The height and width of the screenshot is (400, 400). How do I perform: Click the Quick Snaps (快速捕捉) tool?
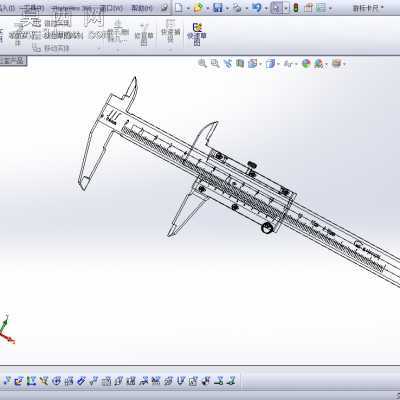170,31
